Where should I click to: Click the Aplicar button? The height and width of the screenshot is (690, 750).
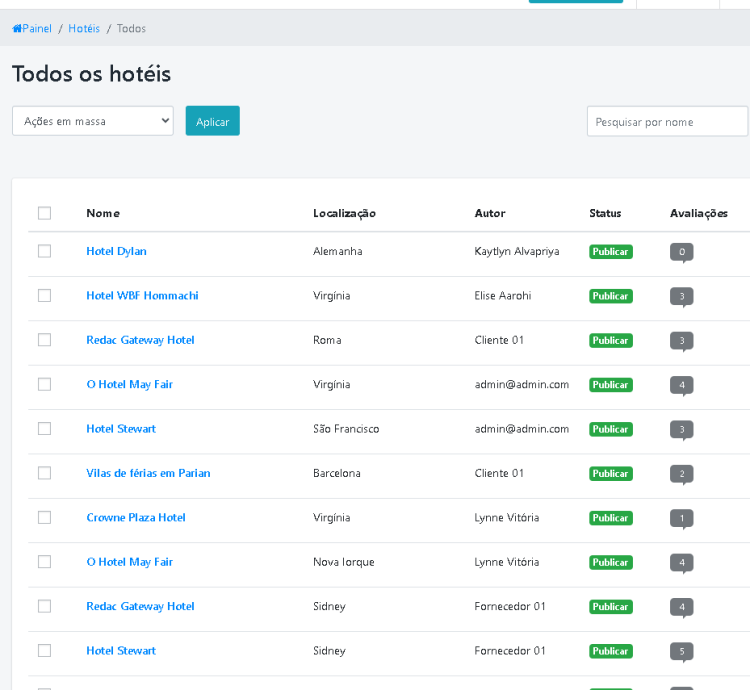212,121
